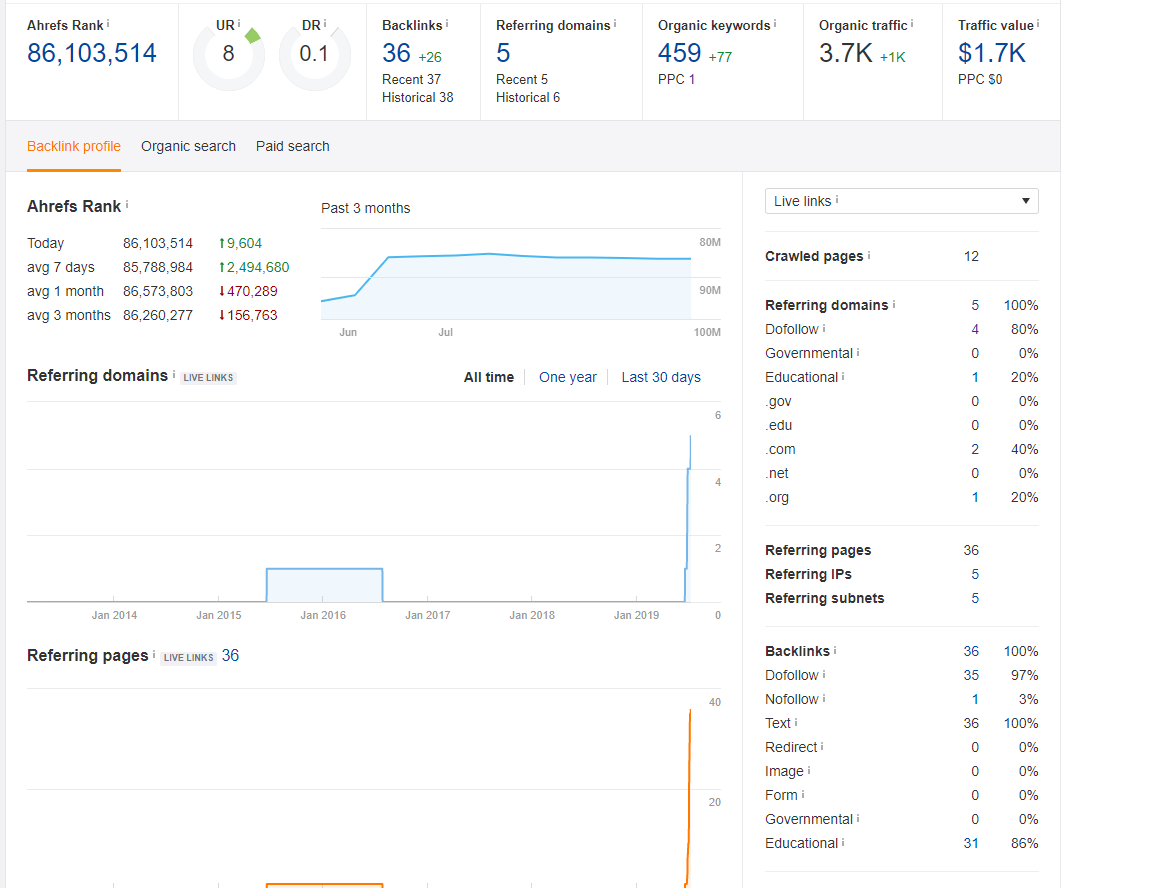This screenshot has height=888, width=1176.
Task: Click info icon beside header Backlinks label
Action: [447, 24]
